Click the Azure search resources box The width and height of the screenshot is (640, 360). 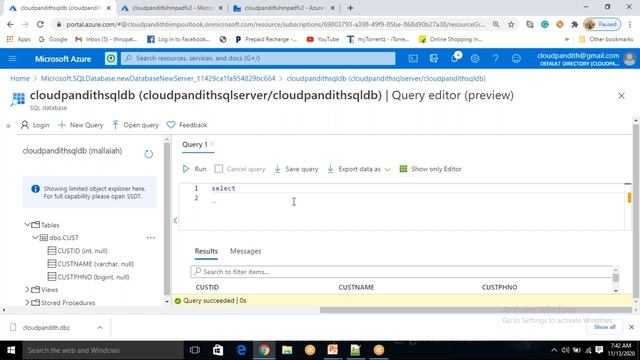258,58
